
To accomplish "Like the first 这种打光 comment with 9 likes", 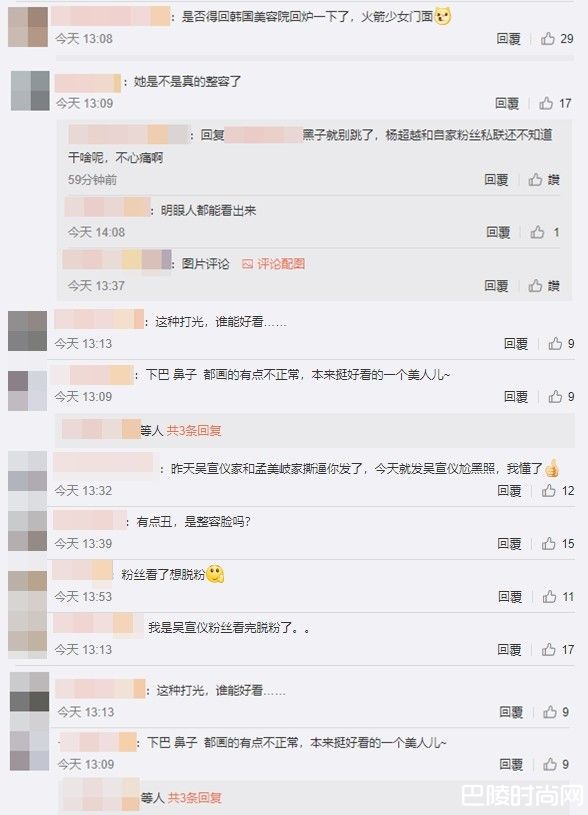I will (561, 344).
